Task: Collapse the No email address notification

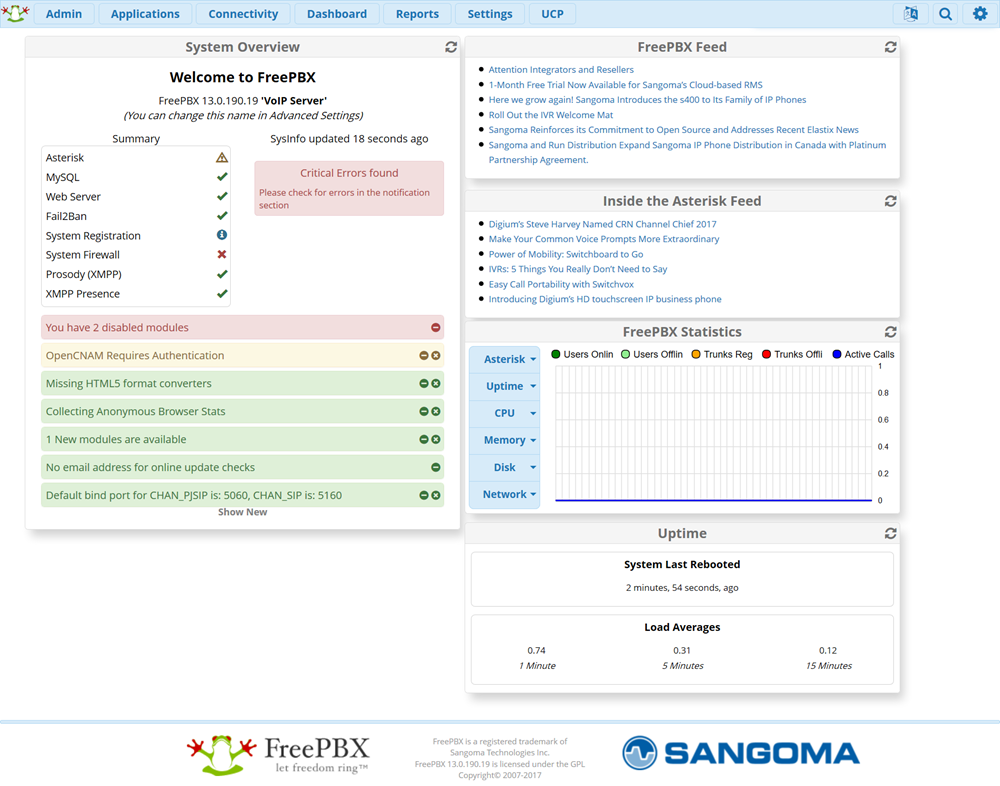Action: pyautogui.click(x=436, y=468)
